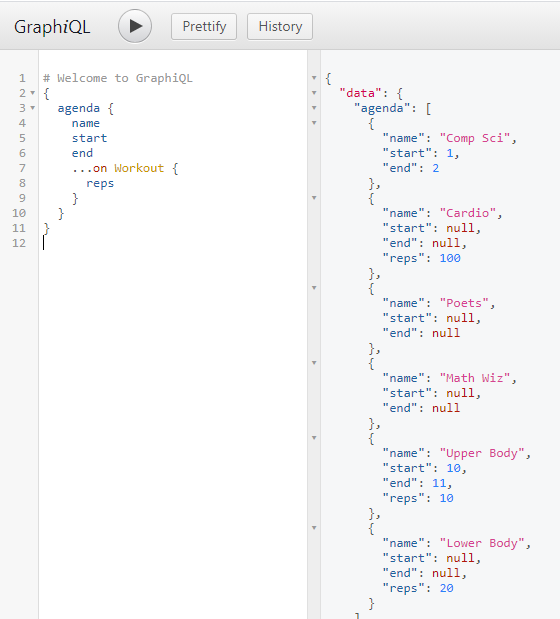Click the 'Workout' type in the fragment
560x619 pixels.
139,168
